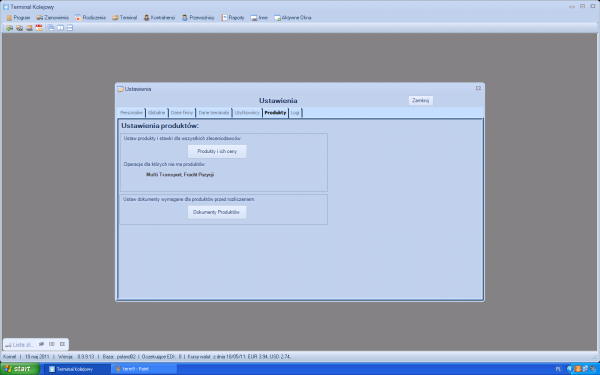Viewport: 600px width, 375px height.
Task: Switch to the Logi tab
Action: 295,113
